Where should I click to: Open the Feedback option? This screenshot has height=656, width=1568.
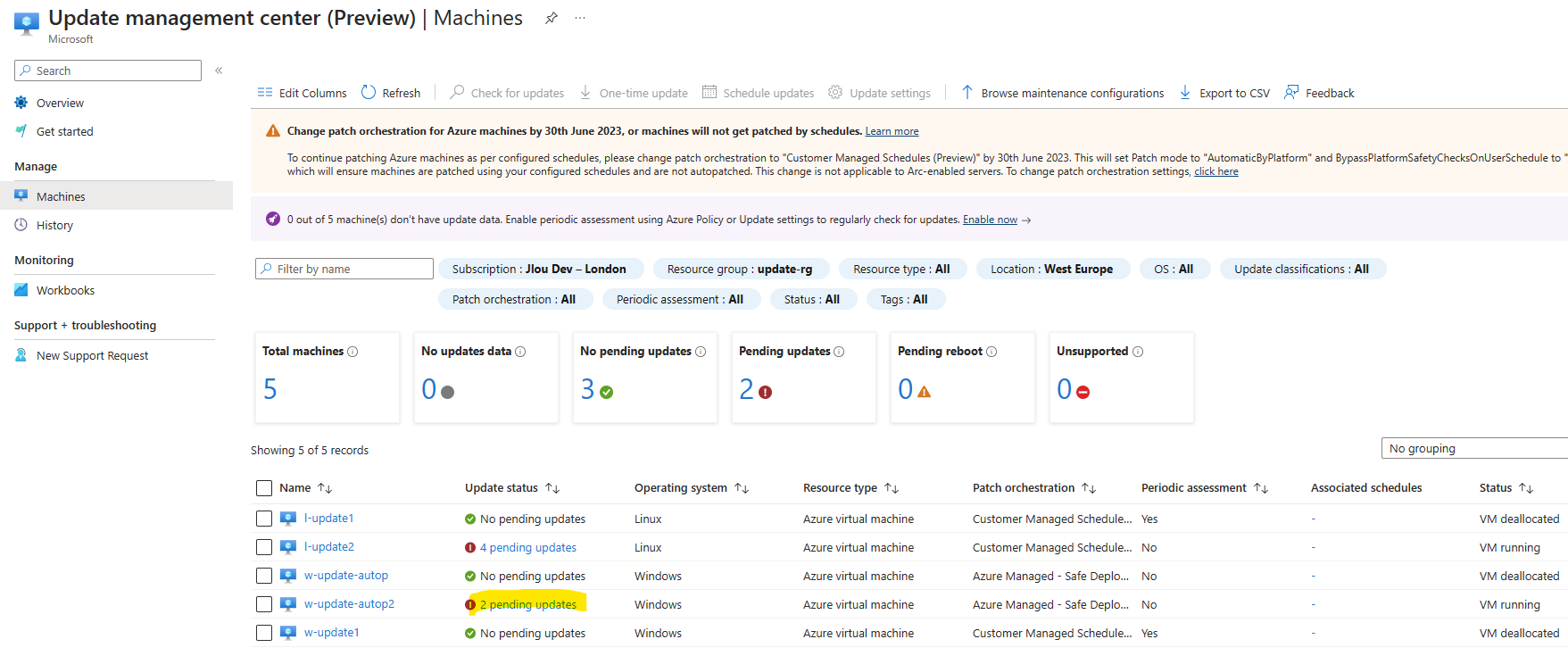pyautogui.click(x=1319, y=93)
